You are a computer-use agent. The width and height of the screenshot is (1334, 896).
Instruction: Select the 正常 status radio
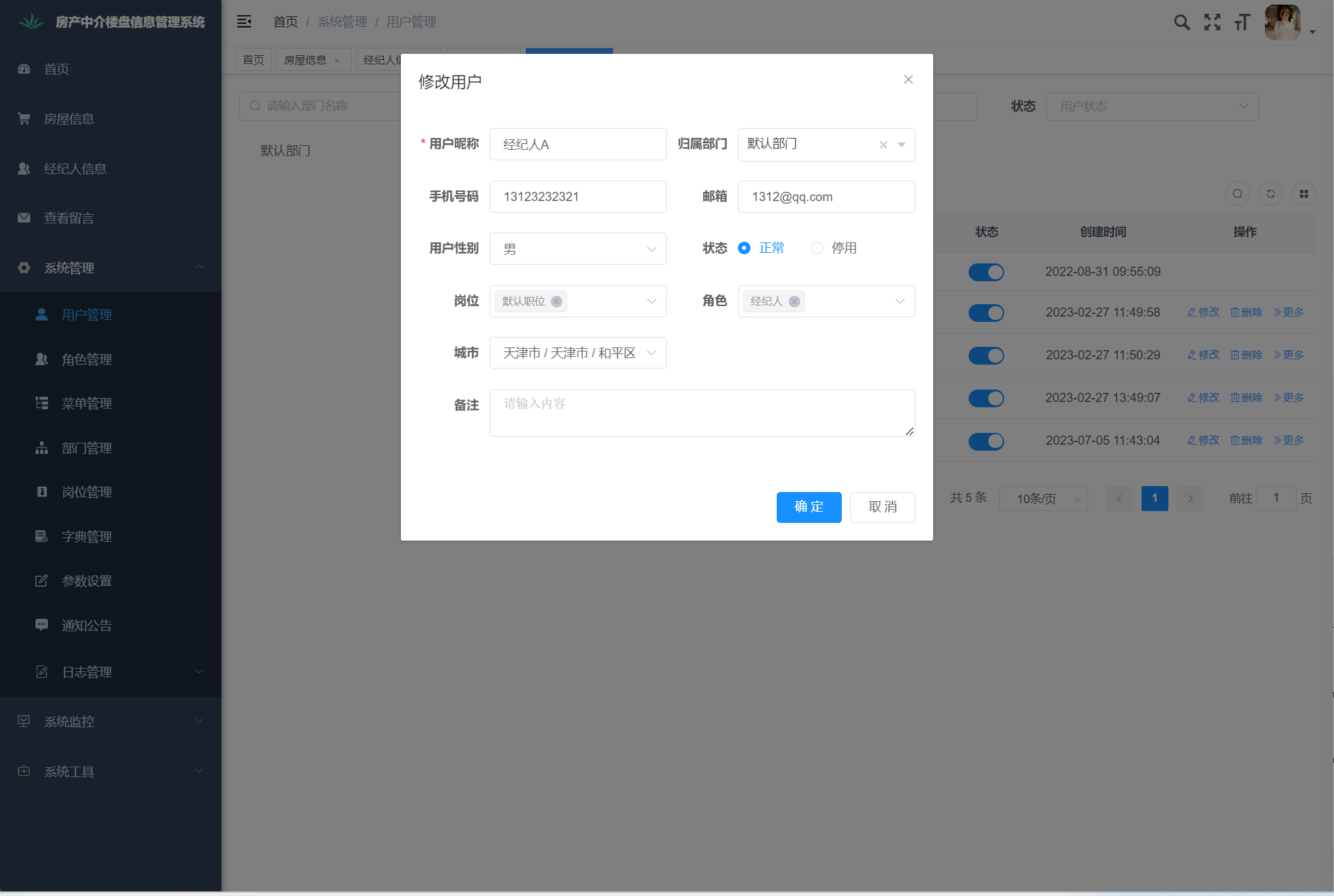[x=744, y=248]
